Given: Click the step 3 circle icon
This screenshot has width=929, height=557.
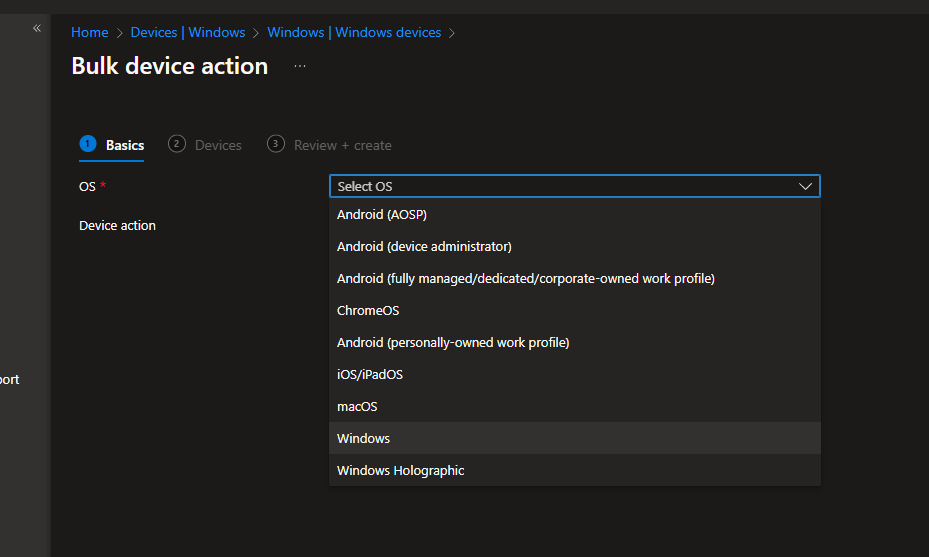Looking at the screenshot, I should pyautogui.click(x=276, y=144).
